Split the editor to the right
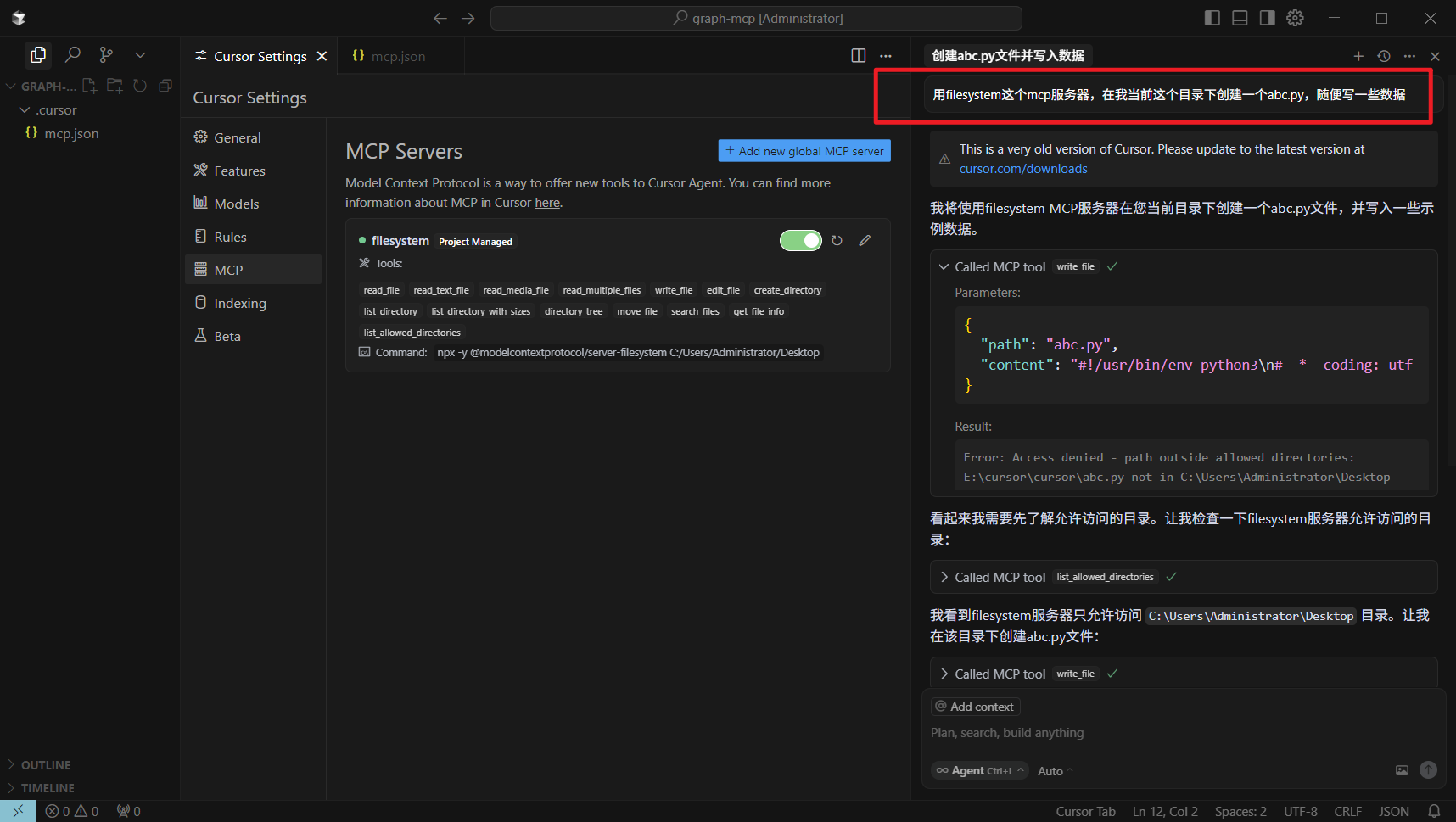 [x=859, y=56]
